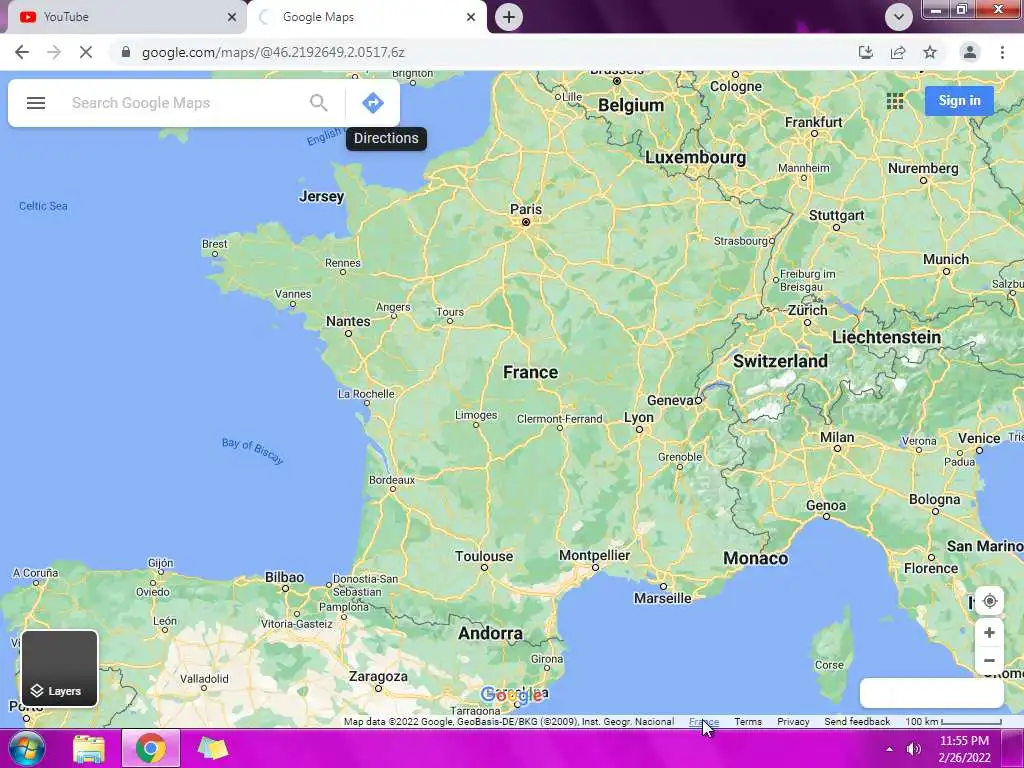Select the Google Maps tab
Viewport: 1024px width, 768px height.
coord(366,17)
